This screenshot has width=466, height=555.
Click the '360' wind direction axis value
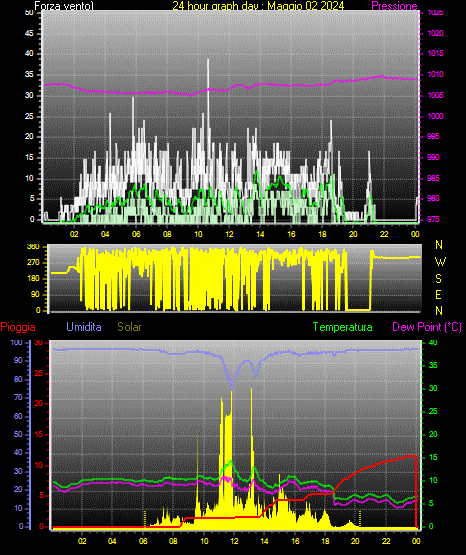[x=33, y=247]
